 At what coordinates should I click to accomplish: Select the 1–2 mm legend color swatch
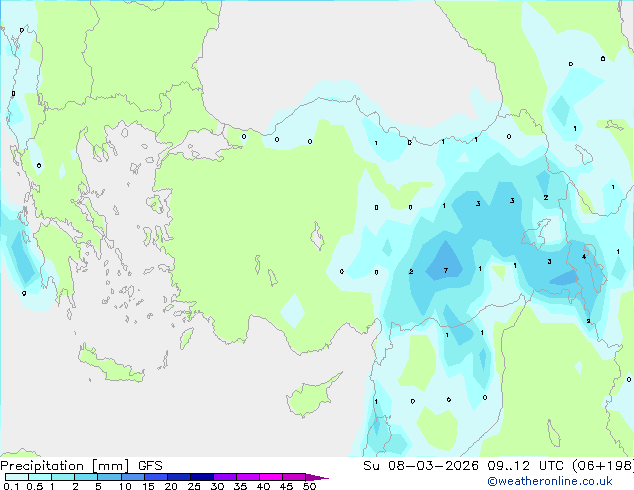point(63,477)
